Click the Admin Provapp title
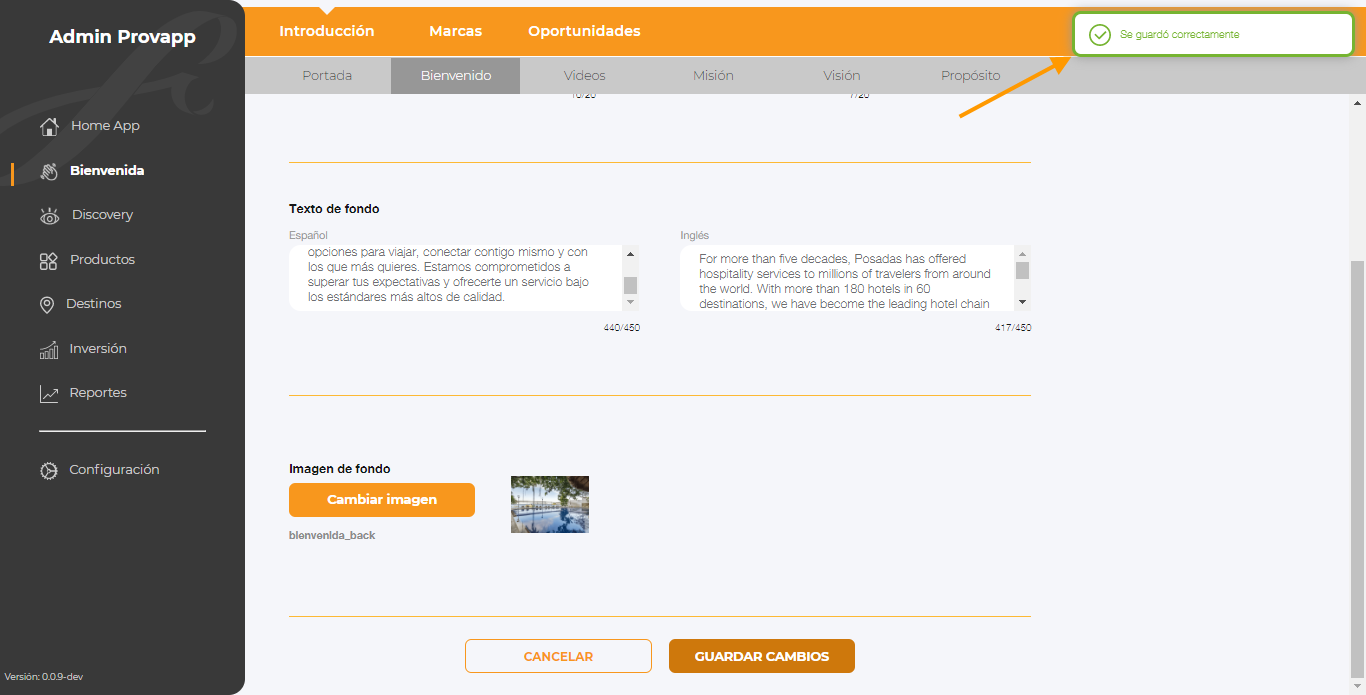 point(122,38)
